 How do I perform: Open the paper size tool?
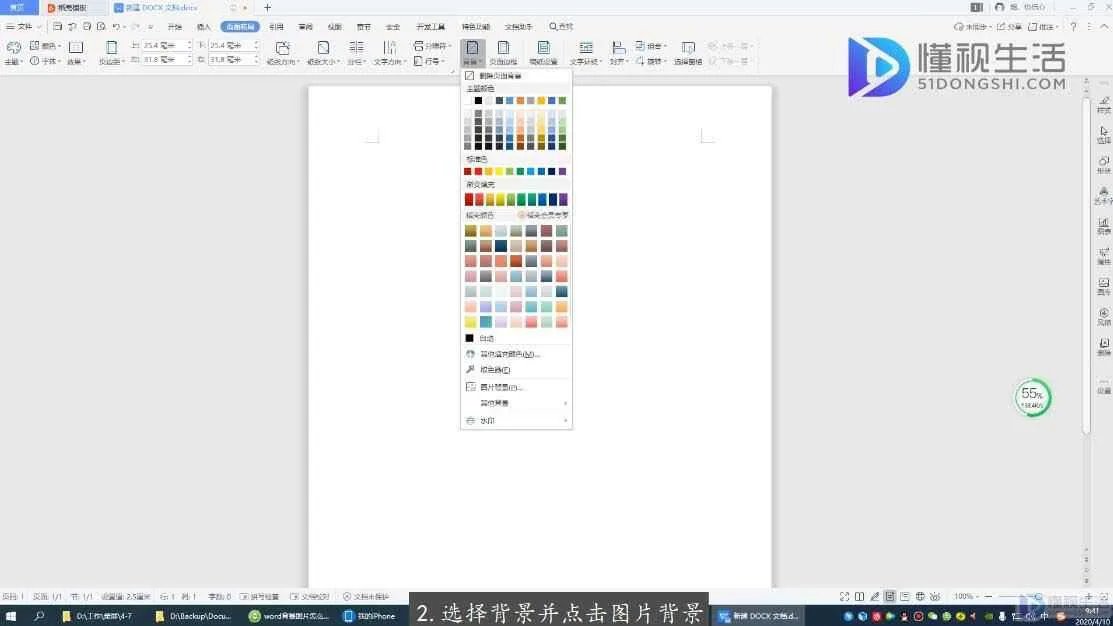[323, 52]
